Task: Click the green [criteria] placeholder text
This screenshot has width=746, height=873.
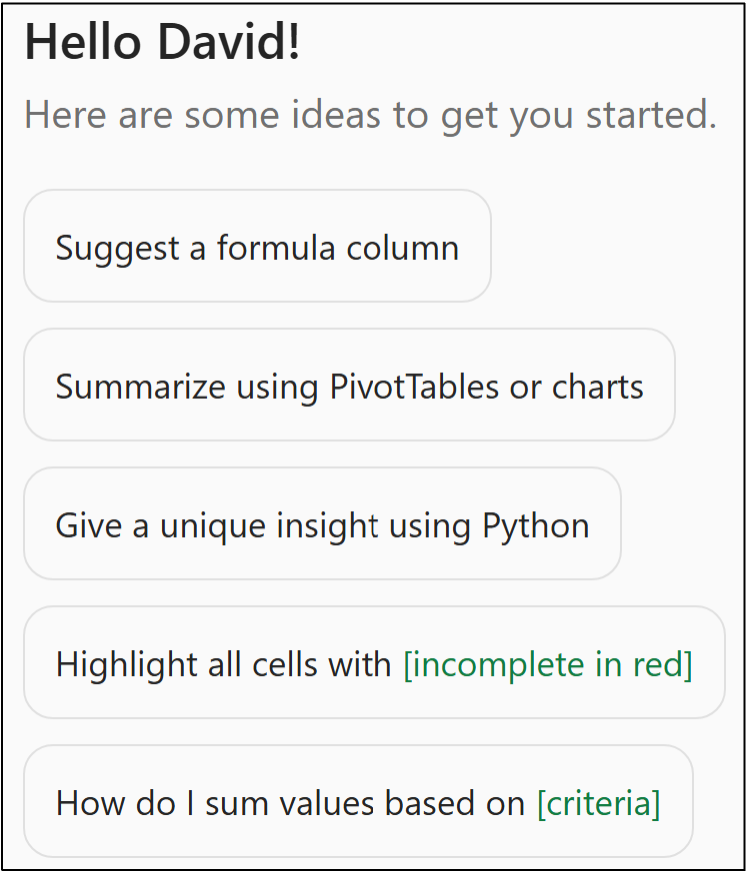Action: (599, 802)
